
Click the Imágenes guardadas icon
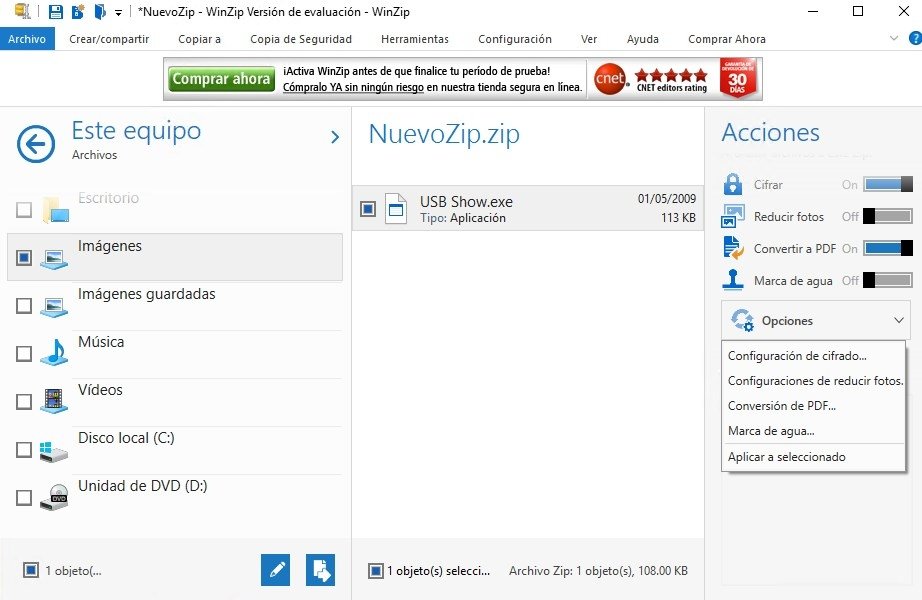coord(54,306)
